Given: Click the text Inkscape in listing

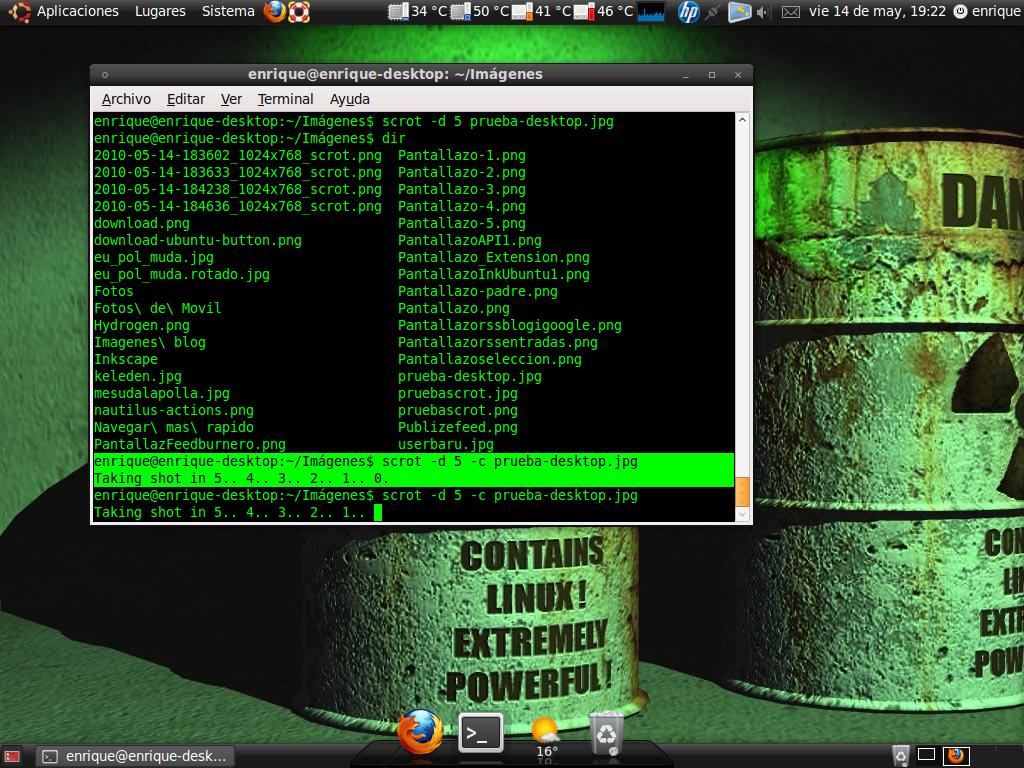Looking at the screenshot, I should click(126, 359).
